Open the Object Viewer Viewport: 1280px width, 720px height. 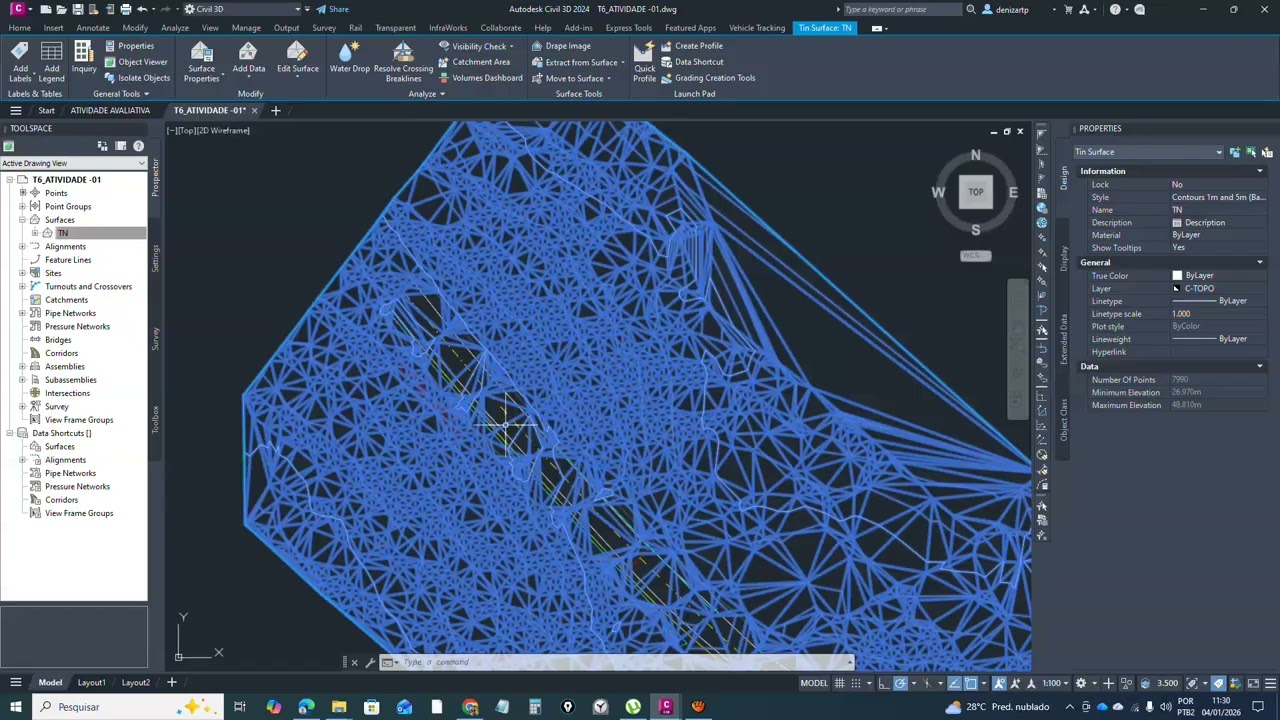(134, 62)
